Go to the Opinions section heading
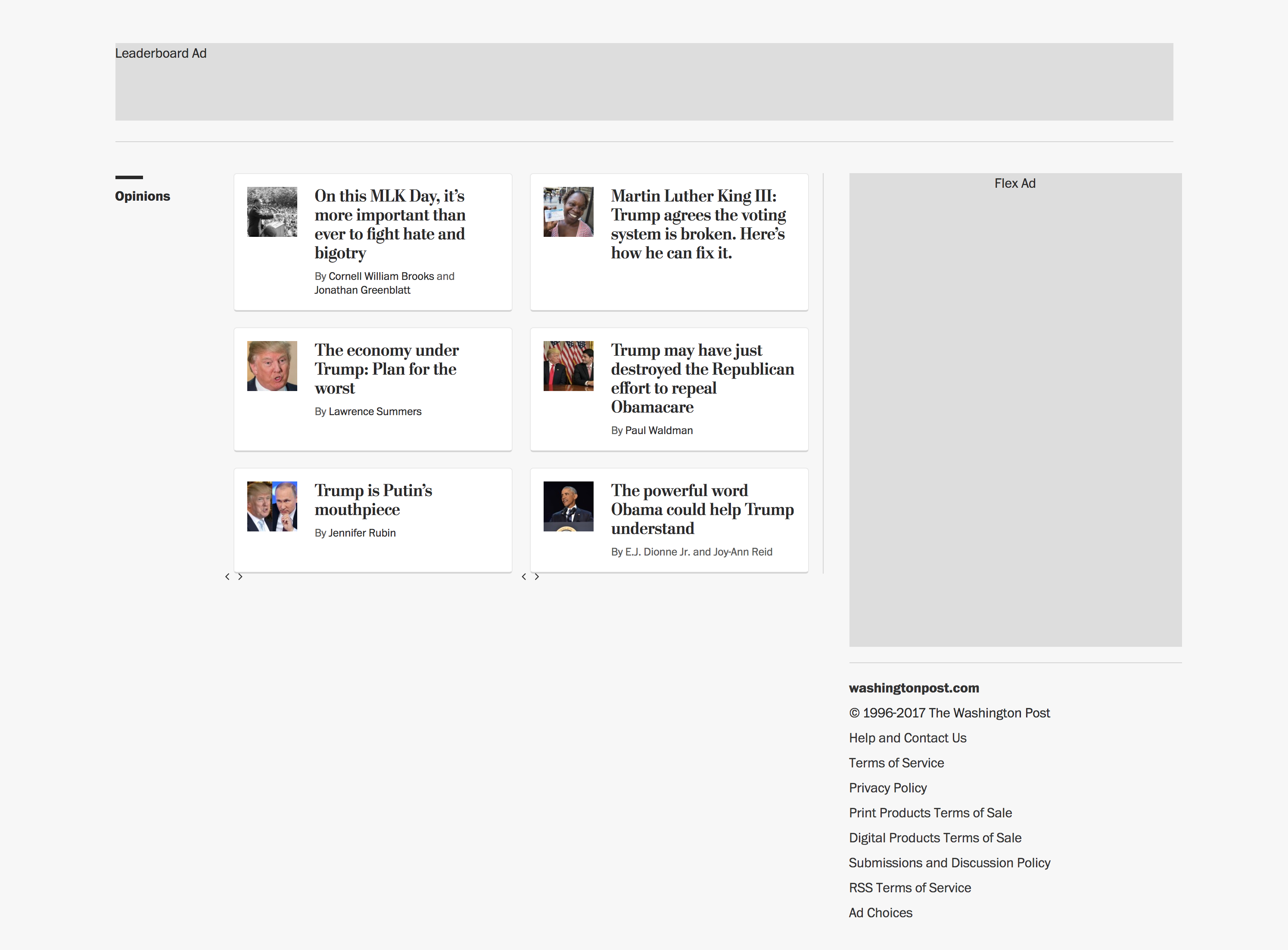1288x950 pixels. (x=143, y=196)
